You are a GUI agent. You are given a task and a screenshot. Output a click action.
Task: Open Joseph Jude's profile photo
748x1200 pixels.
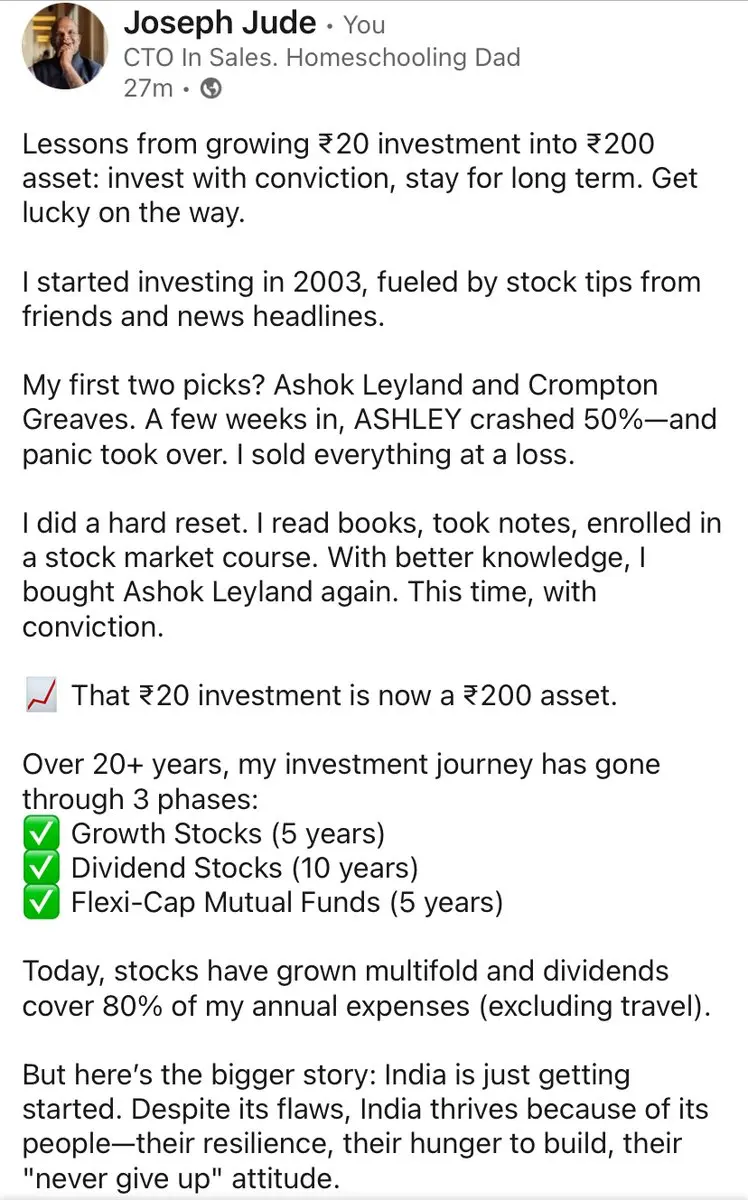(65, 45)
